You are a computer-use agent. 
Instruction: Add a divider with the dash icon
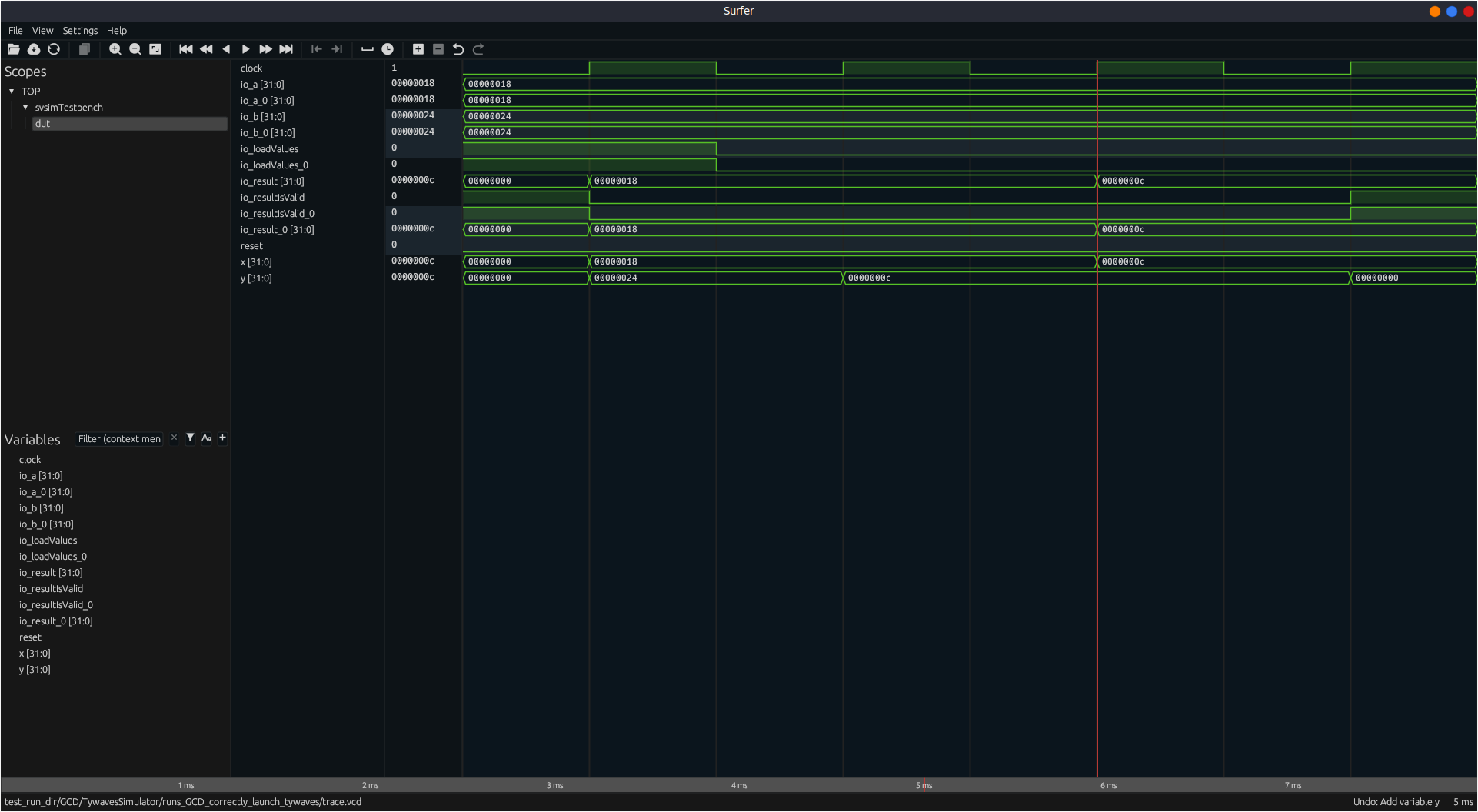tap(368, 49)
